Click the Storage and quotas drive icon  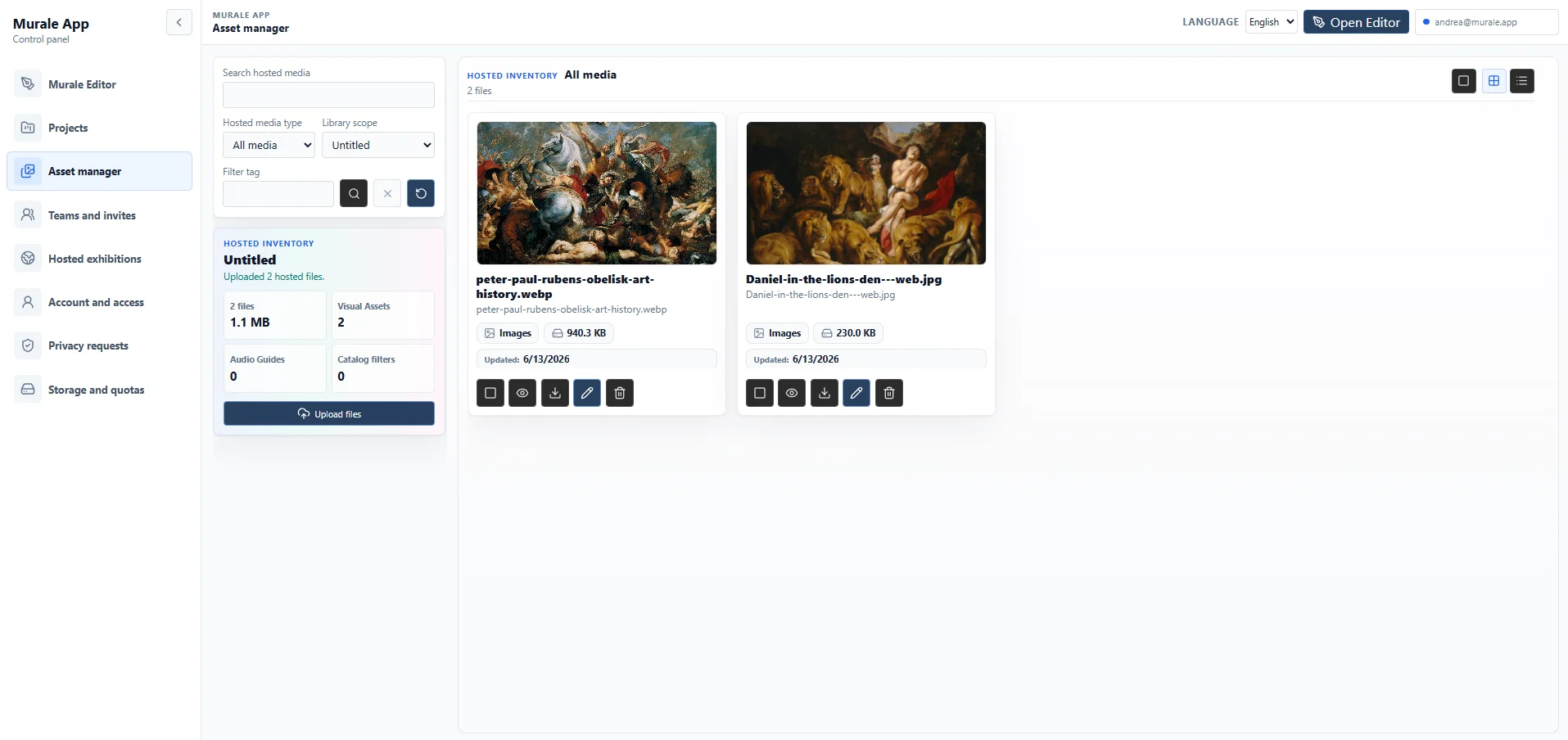coord(28,390)
